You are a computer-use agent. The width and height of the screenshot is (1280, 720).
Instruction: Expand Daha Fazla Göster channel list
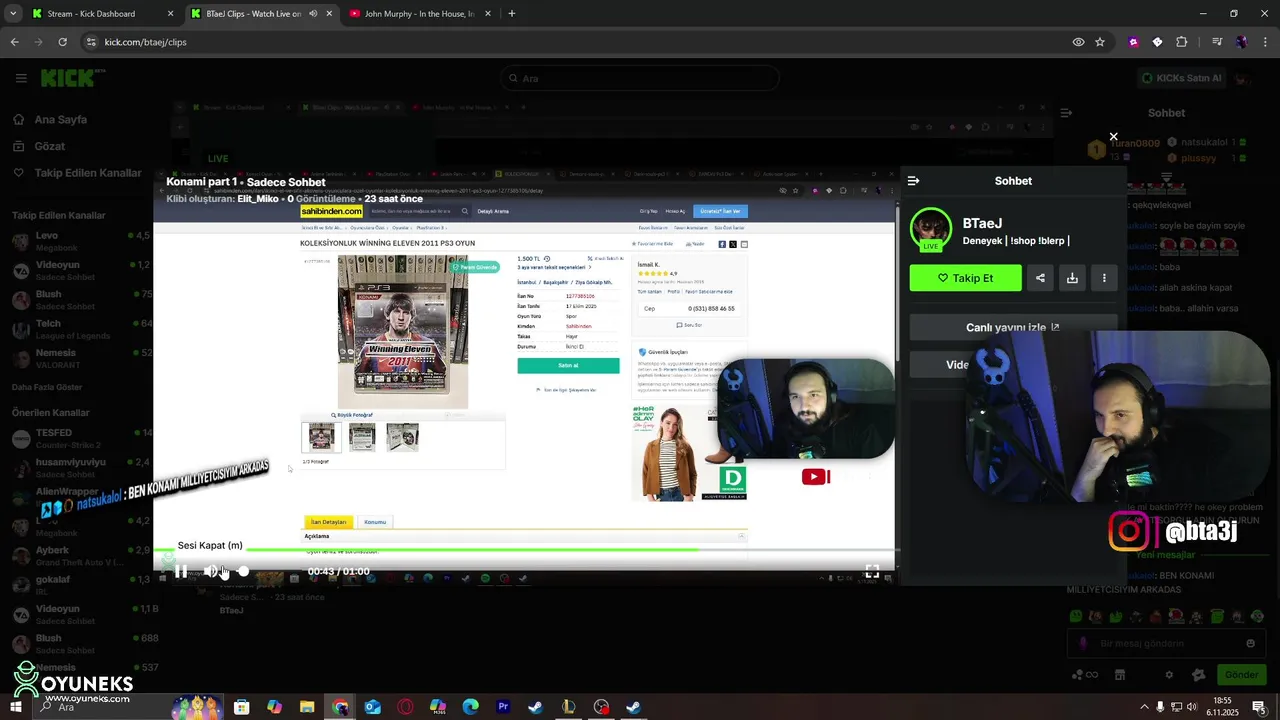[47, 387]
